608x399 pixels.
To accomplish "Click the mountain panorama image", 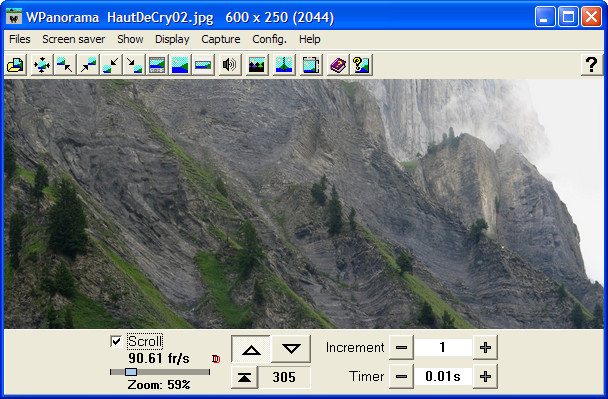I will point(304,204).
